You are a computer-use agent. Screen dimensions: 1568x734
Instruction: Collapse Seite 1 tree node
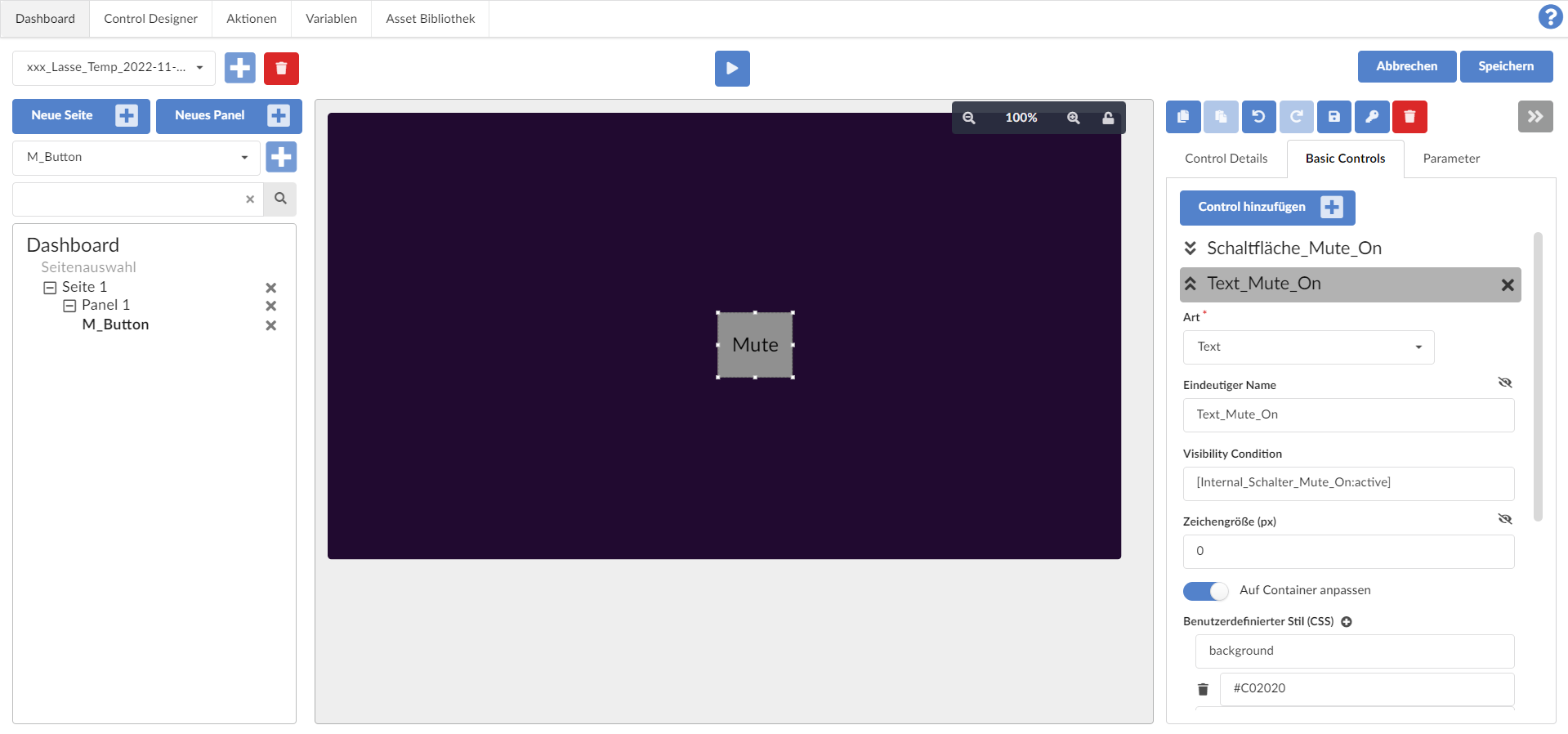point(50,288)
